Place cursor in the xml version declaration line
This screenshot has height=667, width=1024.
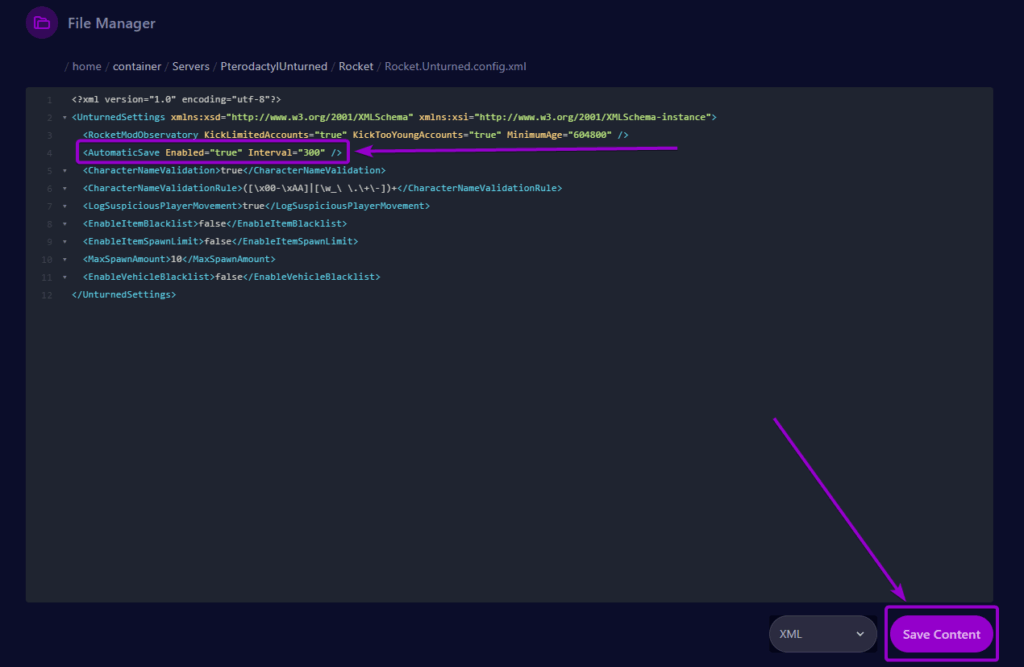tap(176, 99)
